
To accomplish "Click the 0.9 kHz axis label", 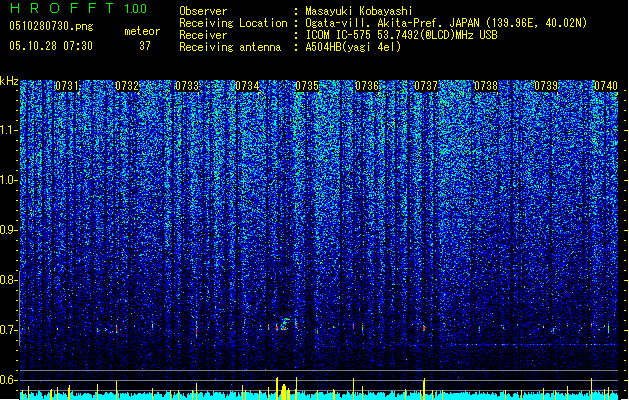I will pos(8,230).
